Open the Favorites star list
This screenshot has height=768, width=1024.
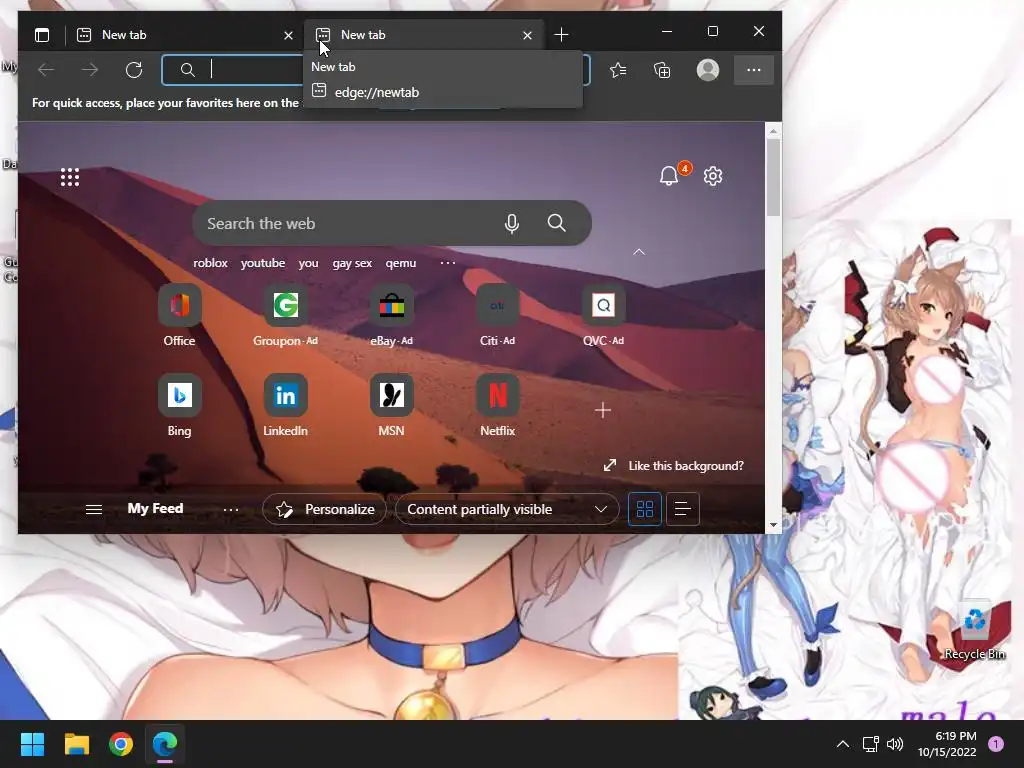tap(618, 70)
